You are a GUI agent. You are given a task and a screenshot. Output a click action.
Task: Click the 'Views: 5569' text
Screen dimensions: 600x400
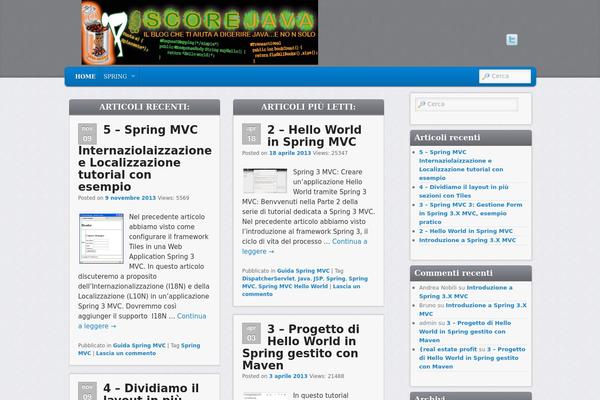click(173, 198)
